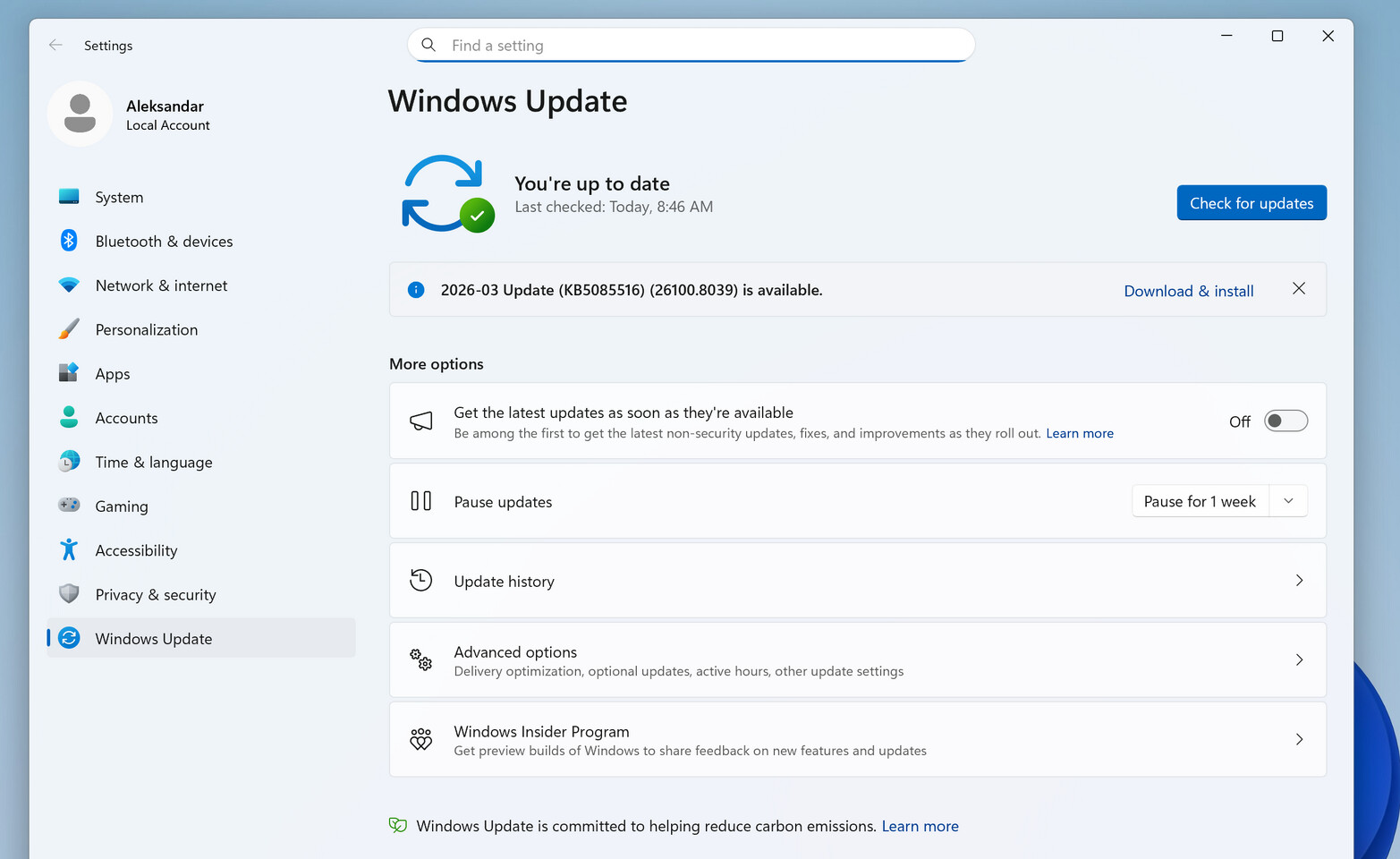This screenshot has width=1400, height=859.
Task: Dismiss the KB5085516 update notification
Action: [x=1299, y=289]
